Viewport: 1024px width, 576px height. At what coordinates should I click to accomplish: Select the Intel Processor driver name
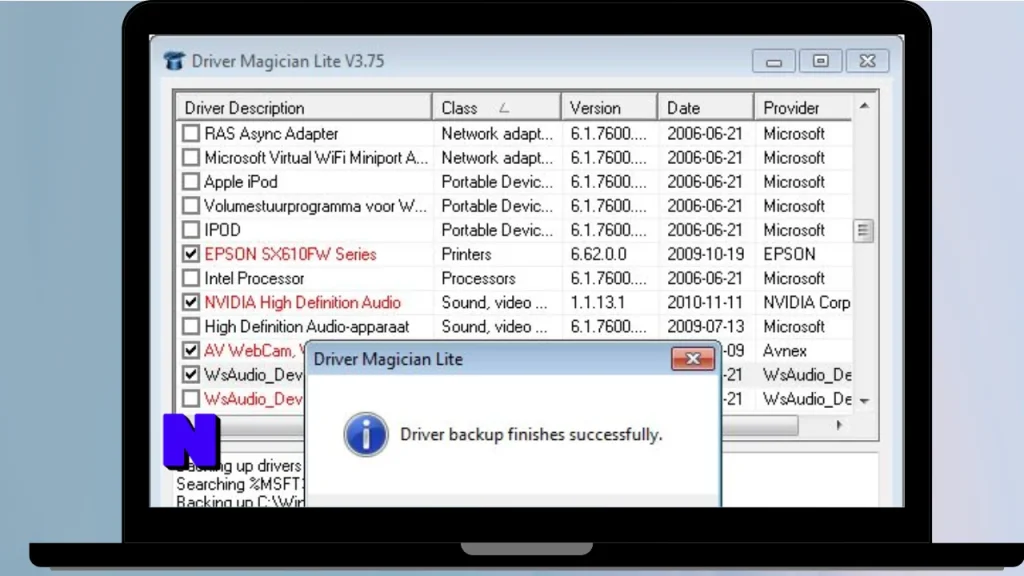point(254,278)
